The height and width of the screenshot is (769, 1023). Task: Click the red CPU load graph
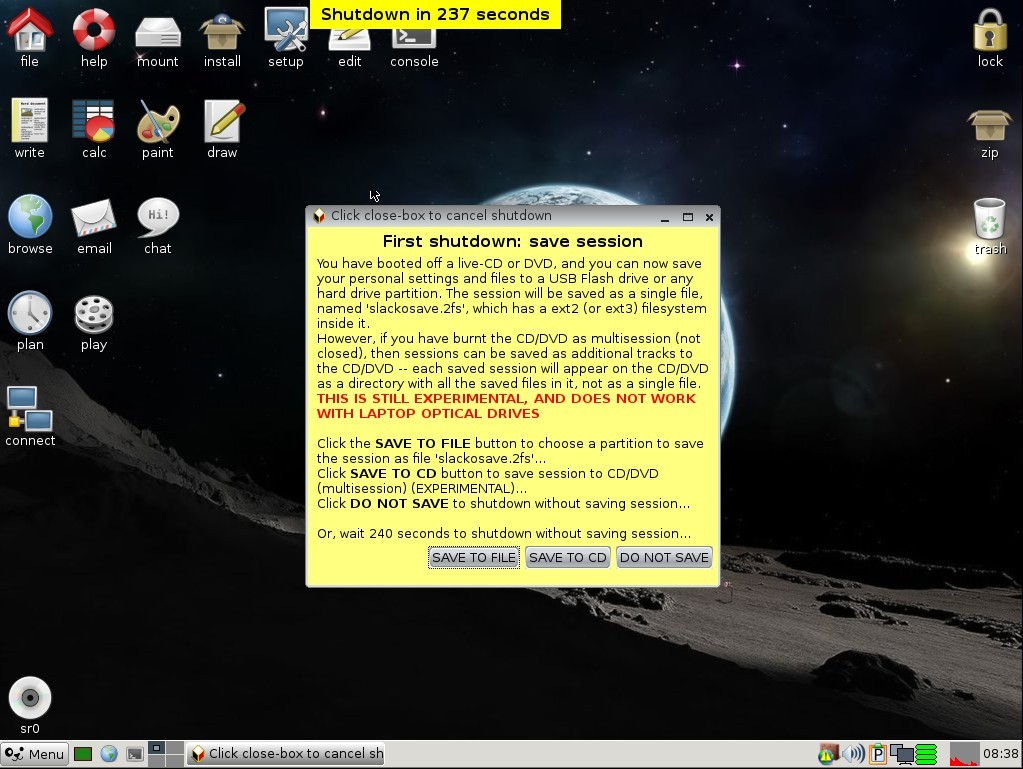click(964, 754)
